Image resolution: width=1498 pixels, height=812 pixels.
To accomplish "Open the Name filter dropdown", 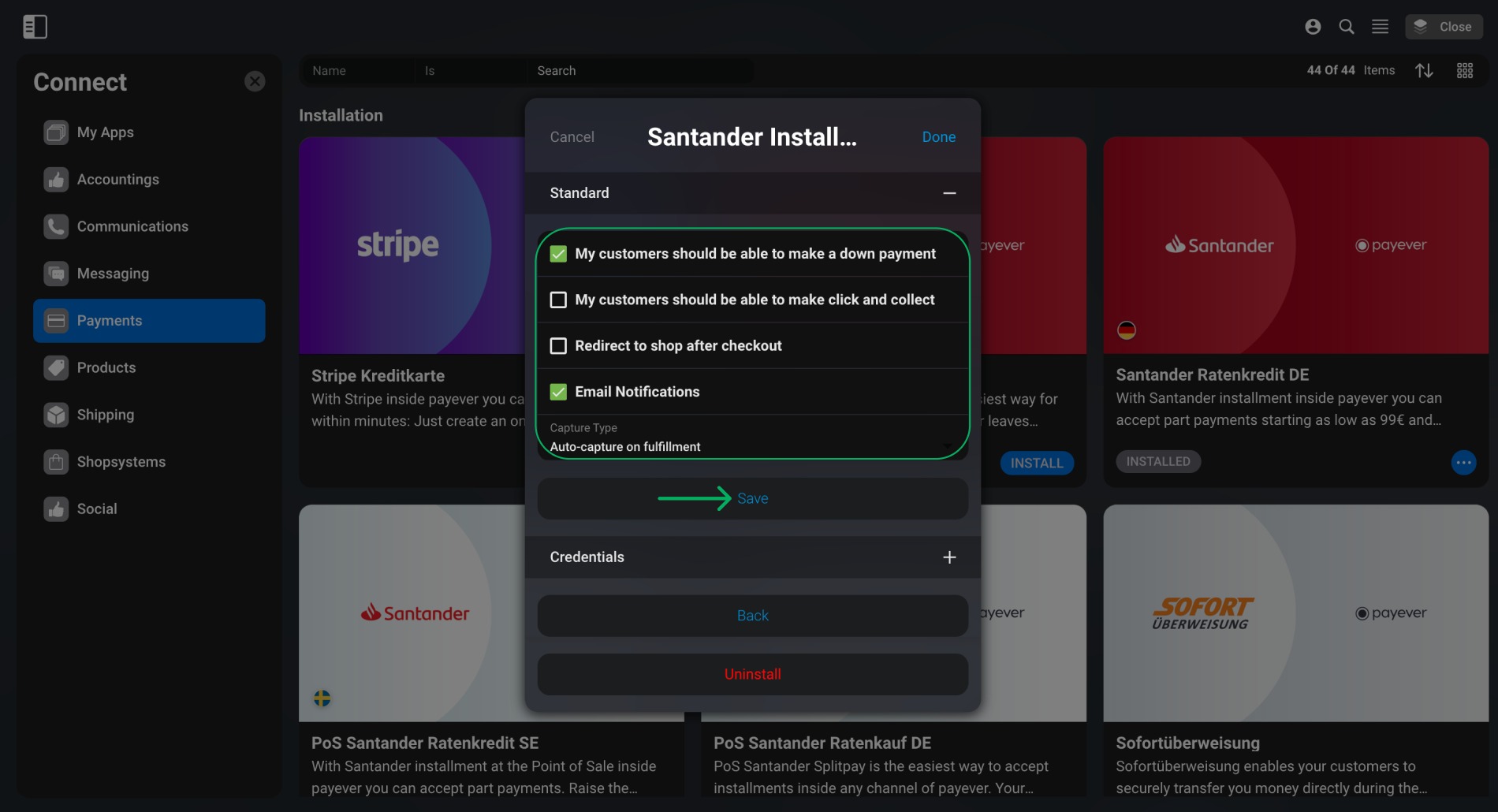I will 360,71.
